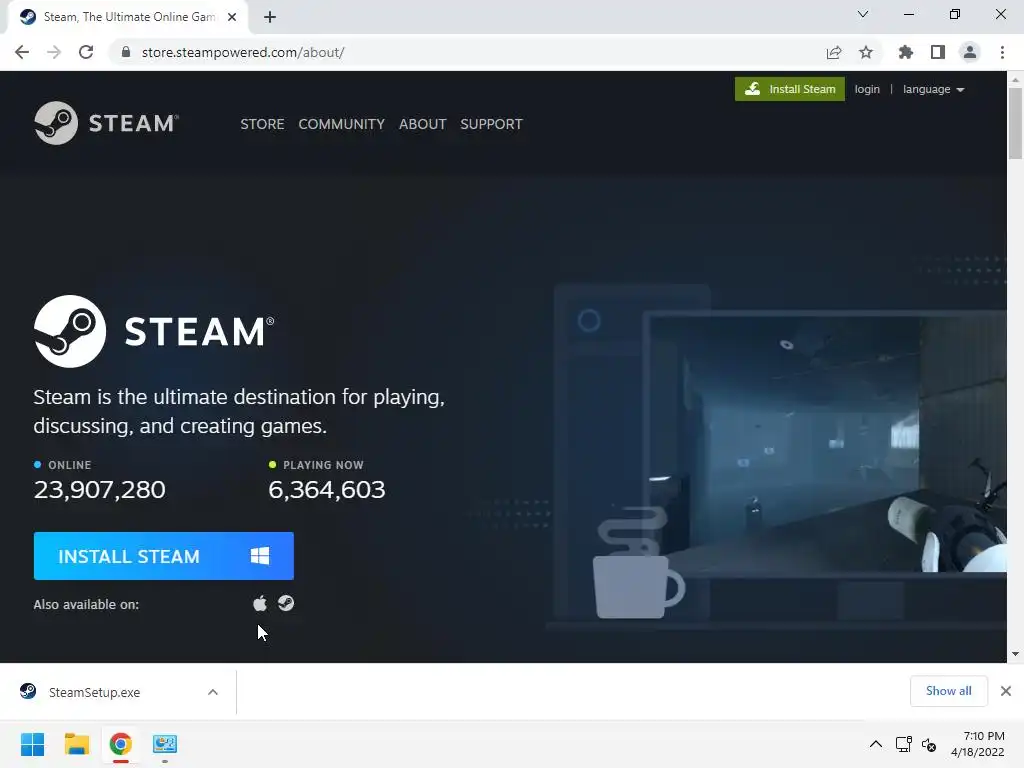This screenshot has height=768, width=1024.
Task: Click Show all downloads
Action: pos(948,691)
